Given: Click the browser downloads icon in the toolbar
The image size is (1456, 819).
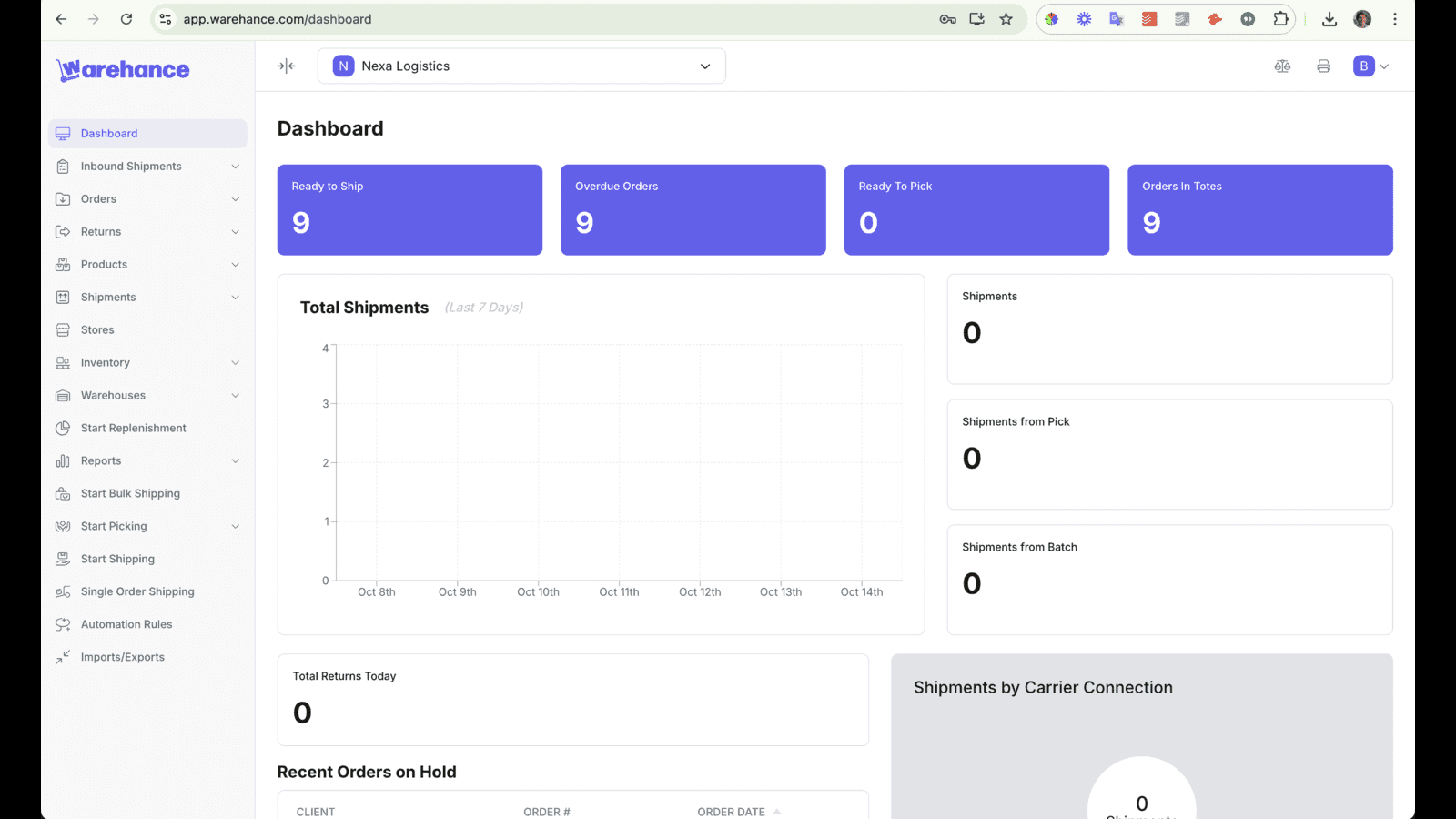Looking at the screenshot, I should tap(1330, 18).
